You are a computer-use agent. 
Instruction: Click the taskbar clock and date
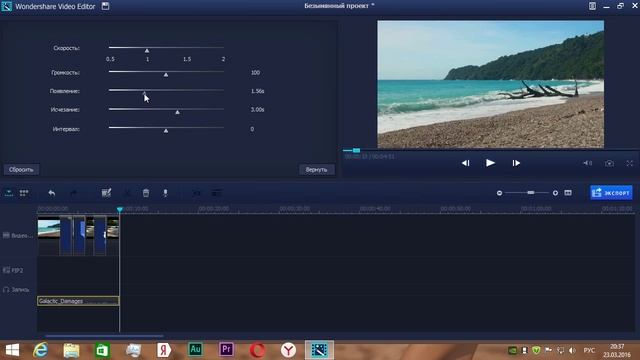pyautogui.click(x=617, y=350)
